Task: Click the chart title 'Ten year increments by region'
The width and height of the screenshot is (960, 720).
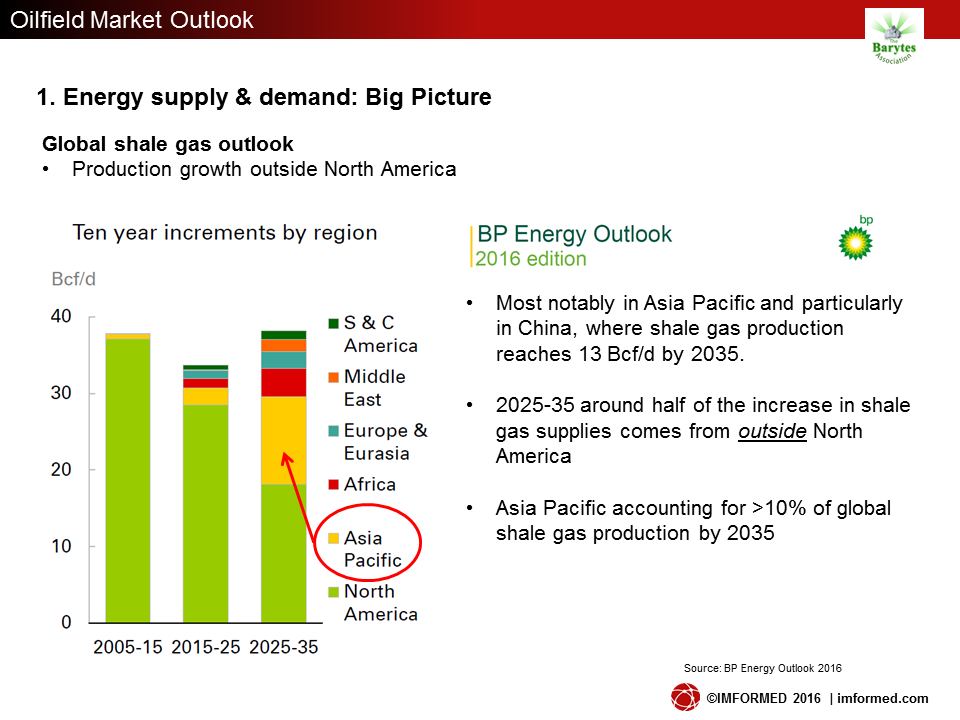Action: [x=225, y=233]
